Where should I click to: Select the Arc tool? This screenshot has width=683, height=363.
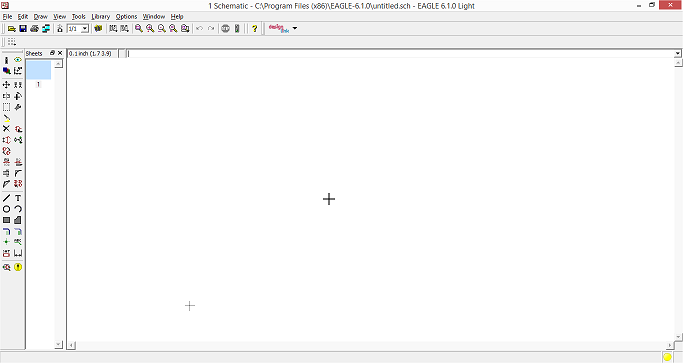point(18,209)
